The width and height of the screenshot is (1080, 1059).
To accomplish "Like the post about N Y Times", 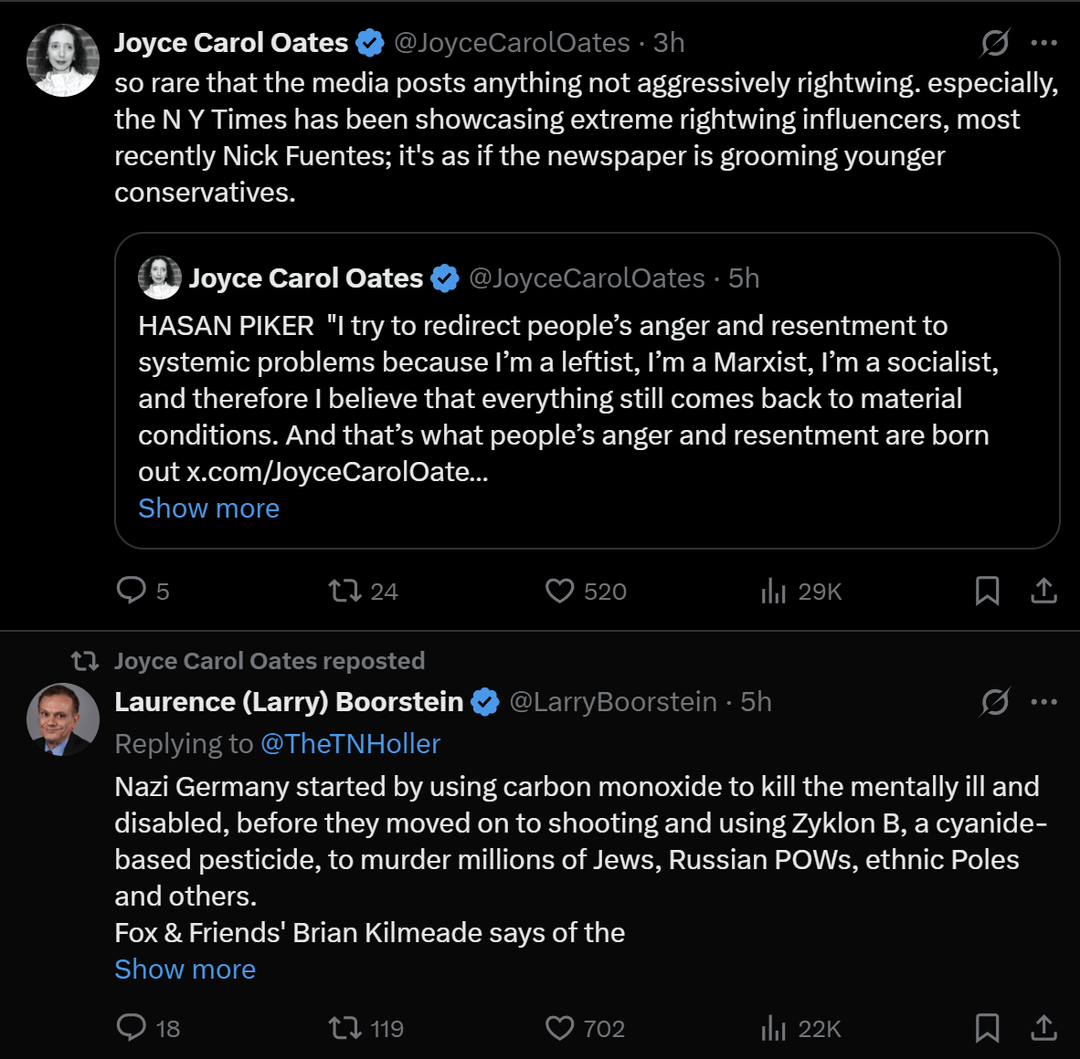I will 585,591.
